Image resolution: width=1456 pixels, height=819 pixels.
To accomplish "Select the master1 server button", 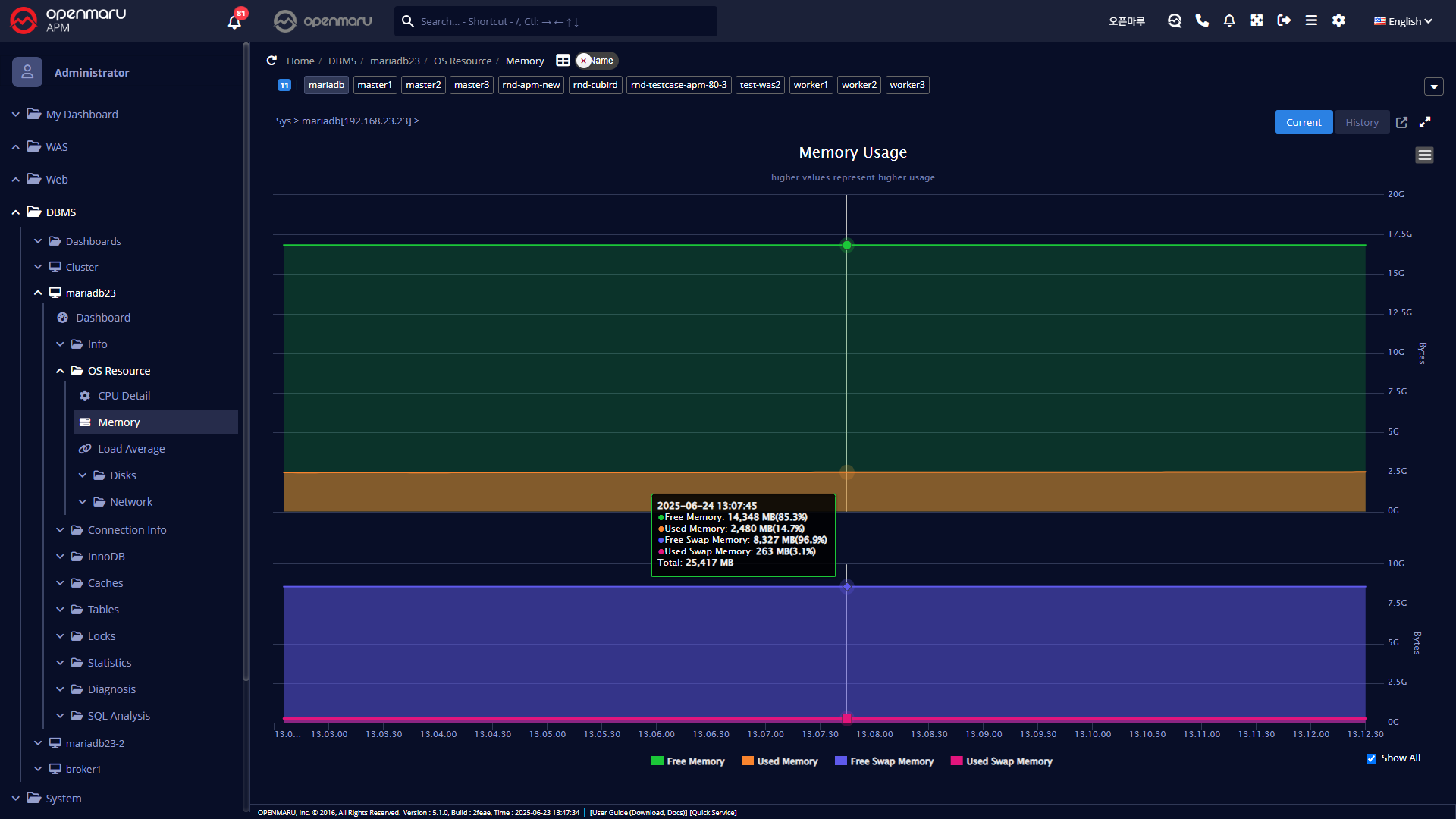I will (375, 85).
